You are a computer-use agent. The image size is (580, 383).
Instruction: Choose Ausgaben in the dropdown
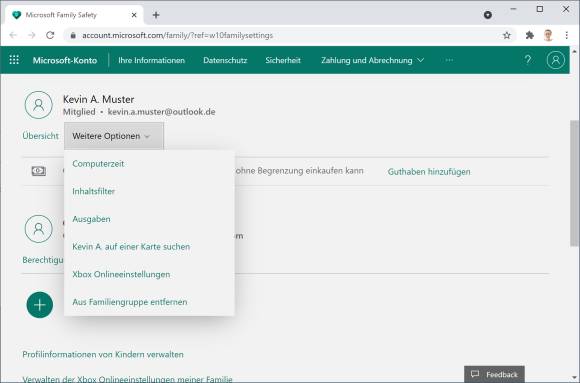(x=91, y=219)
